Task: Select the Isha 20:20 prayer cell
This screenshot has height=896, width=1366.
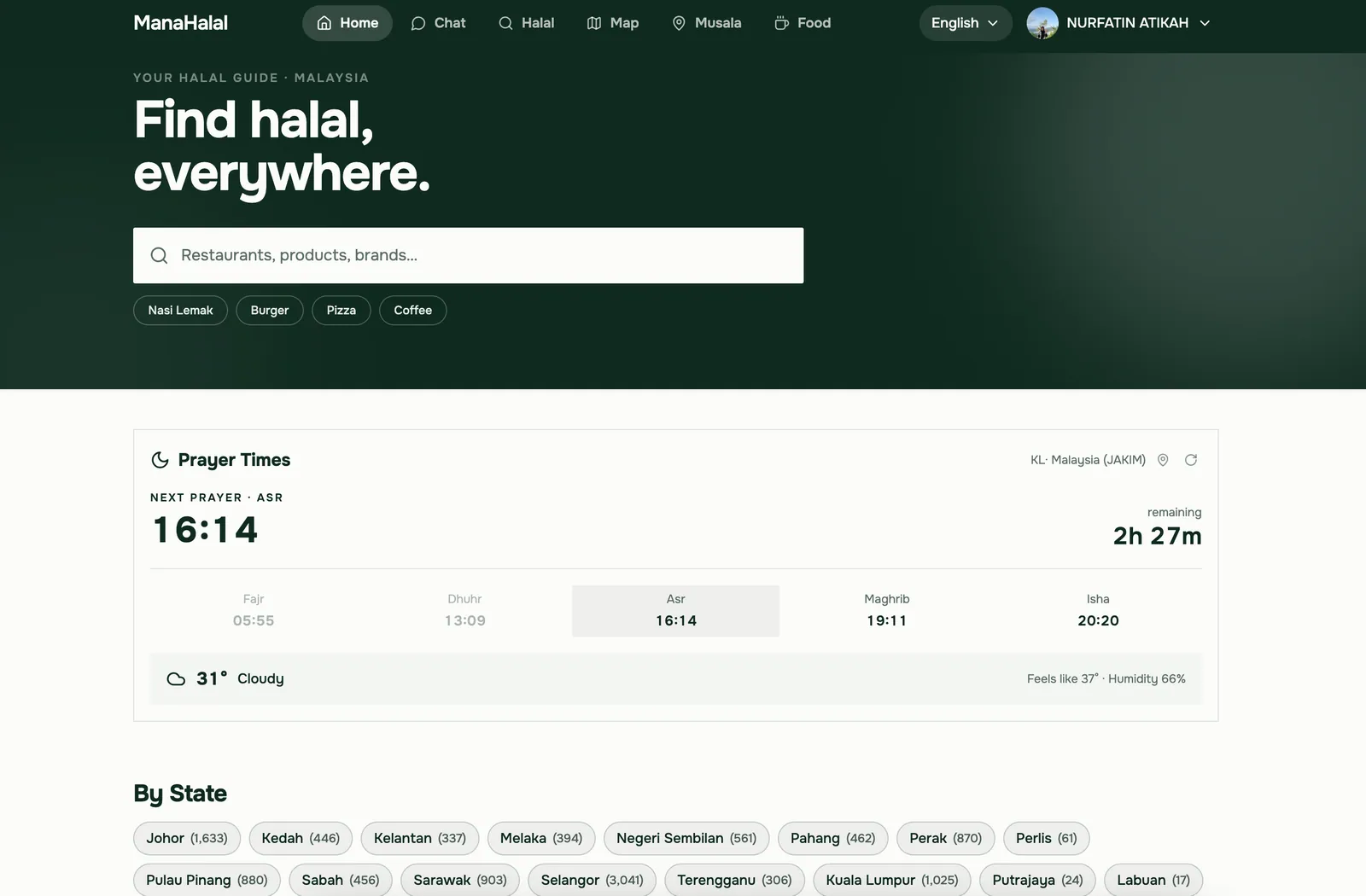Action: [x=1098, y=611]
